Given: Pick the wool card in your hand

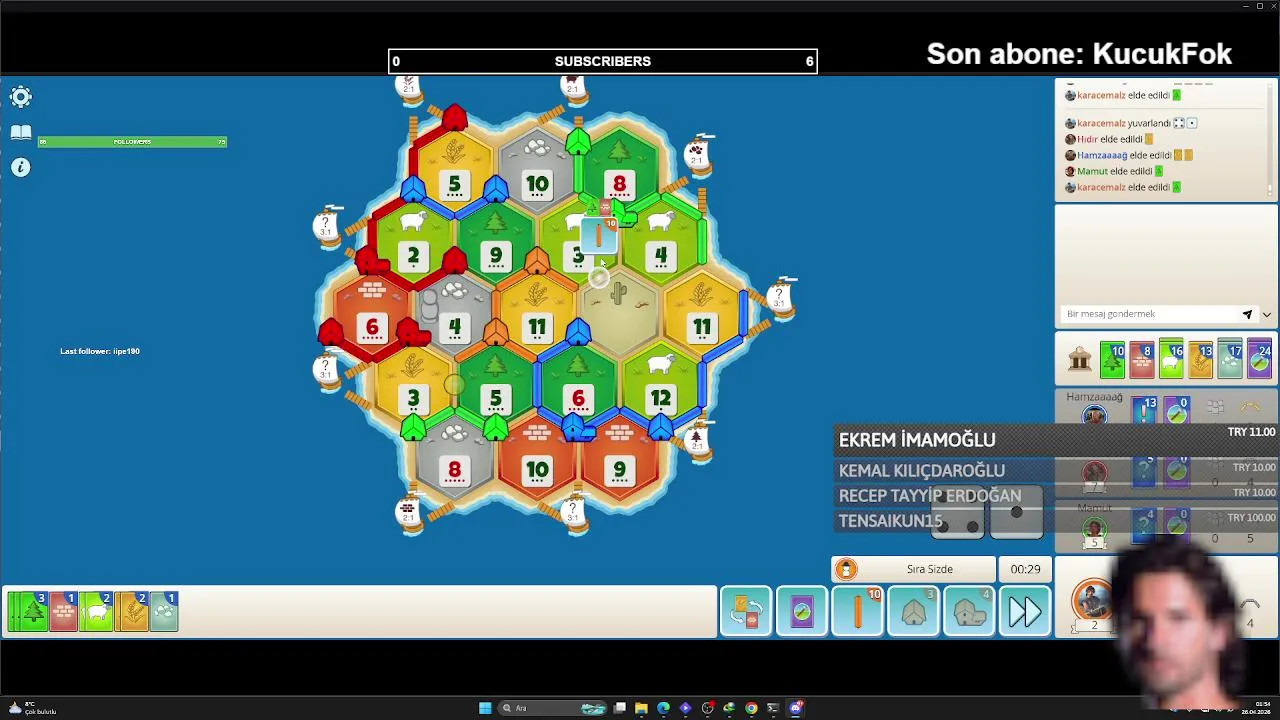Looking at the screenshot, I should pos(97,611).
